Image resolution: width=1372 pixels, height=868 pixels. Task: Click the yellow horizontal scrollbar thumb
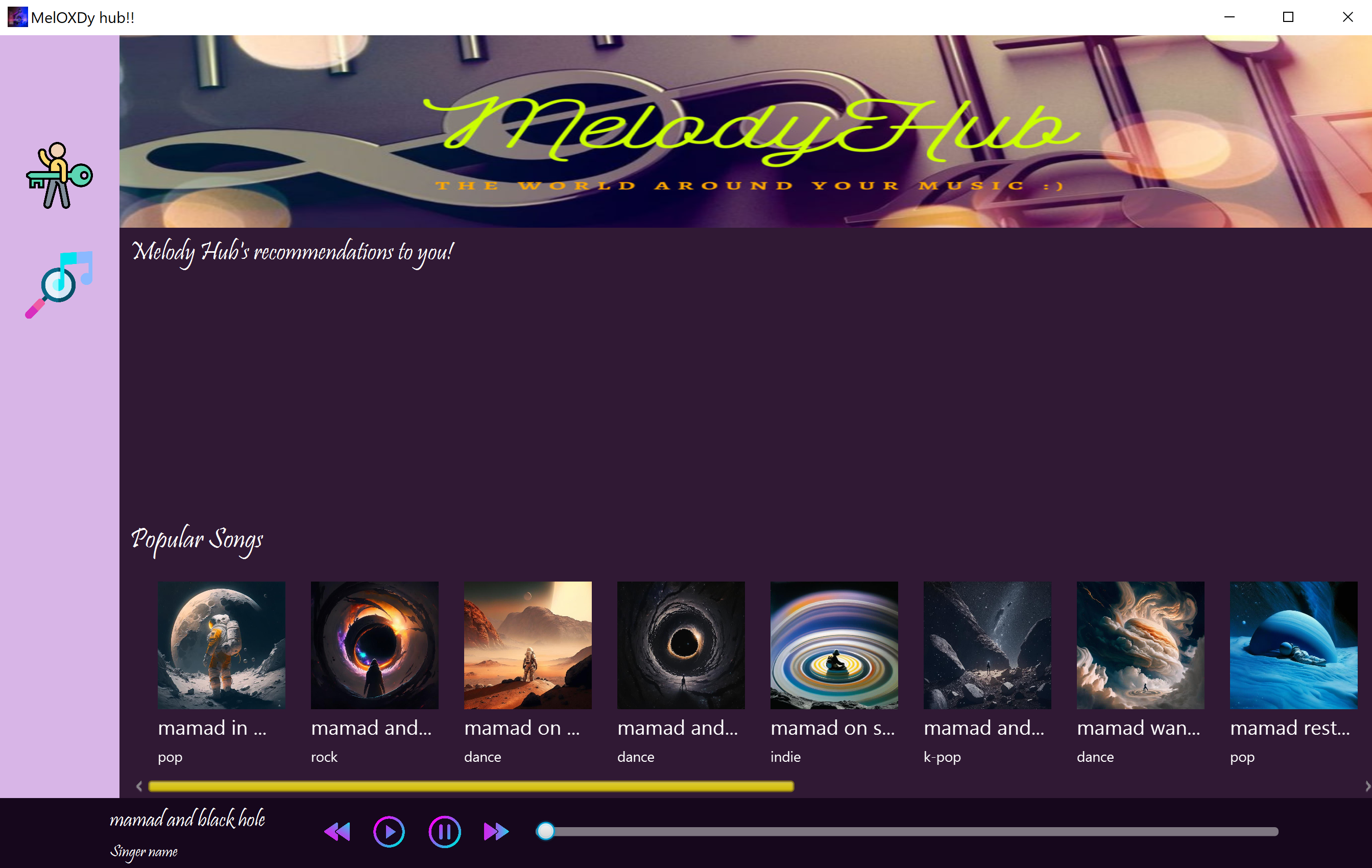470,786
